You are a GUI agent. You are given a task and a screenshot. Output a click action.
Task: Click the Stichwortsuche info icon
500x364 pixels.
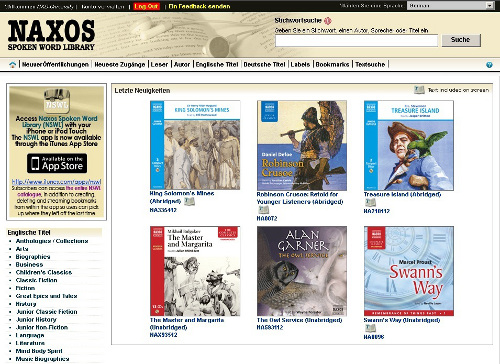click(x=328, y=21)
